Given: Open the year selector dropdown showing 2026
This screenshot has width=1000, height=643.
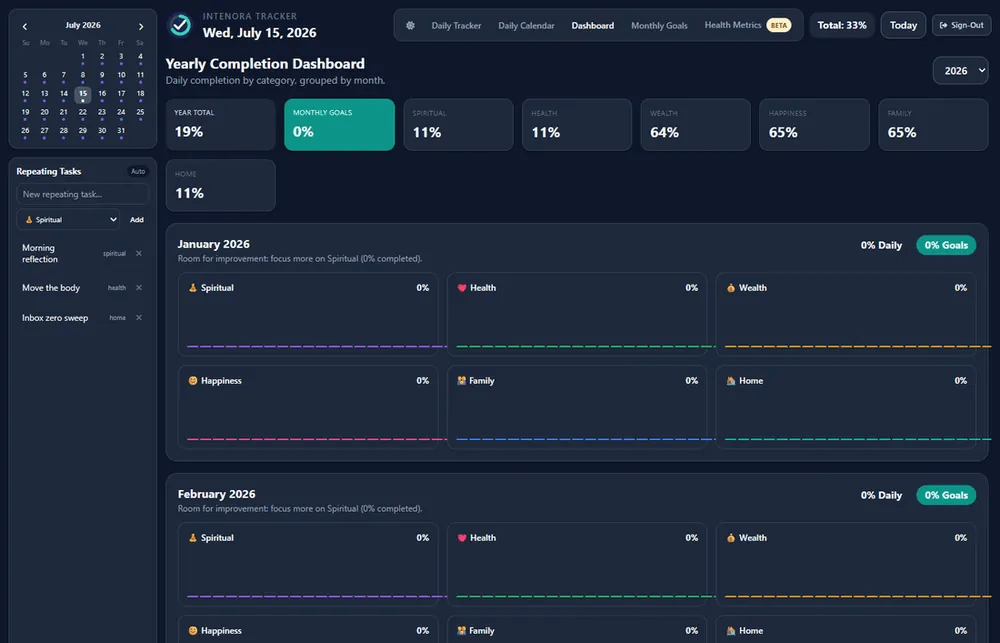Looking at the screenshot, I should pos(960,71).
